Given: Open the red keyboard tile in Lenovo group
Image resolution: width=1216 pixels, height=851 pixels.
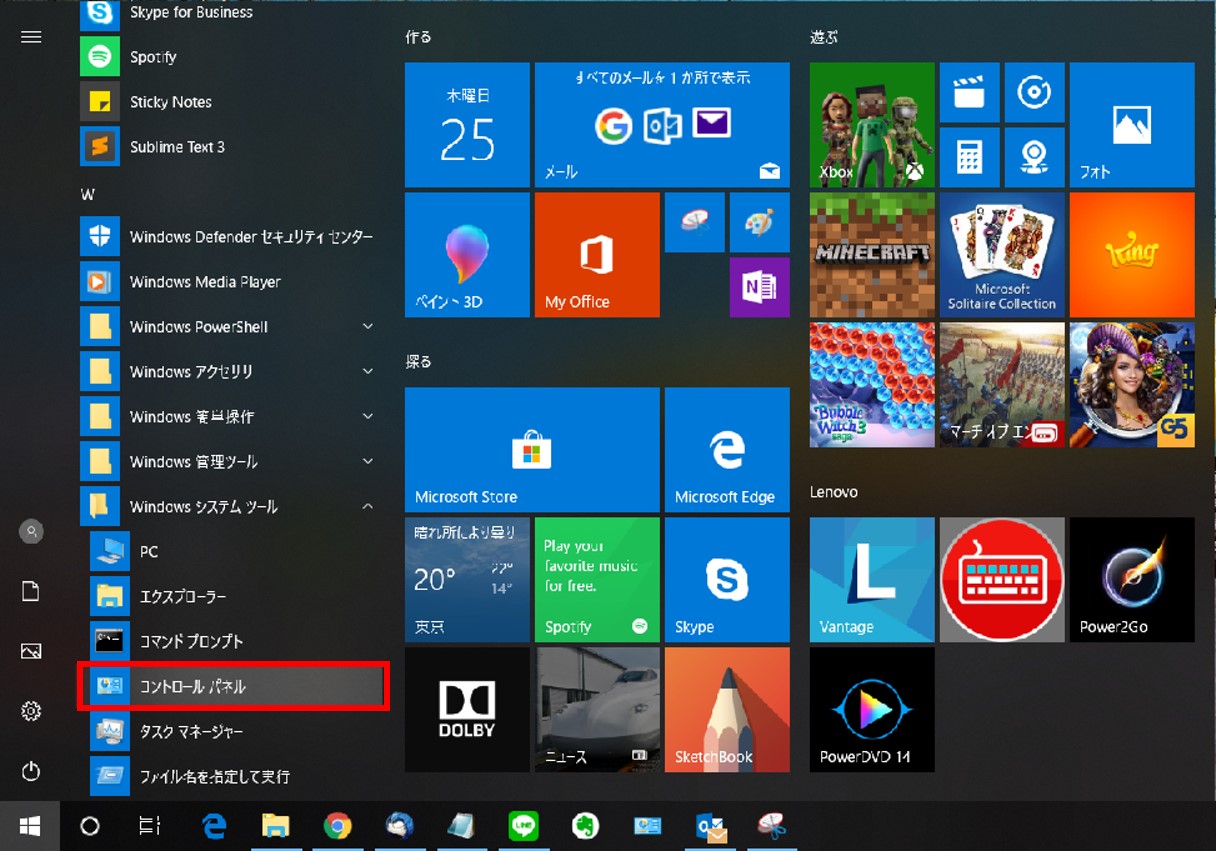Looking at the screenshot, I should click(x=1002, y=580).
